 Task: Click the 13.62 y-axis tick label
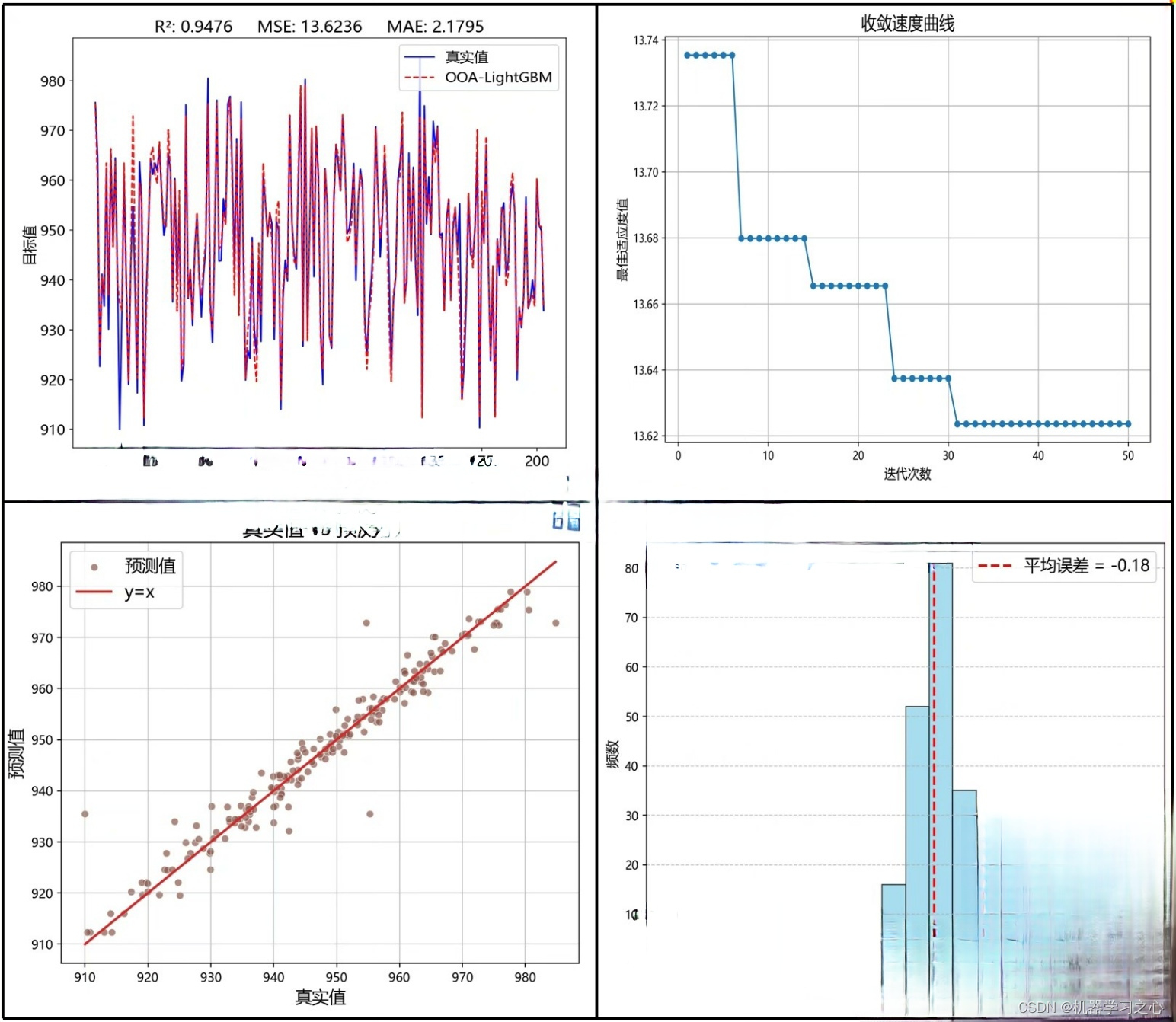[645, 436]
